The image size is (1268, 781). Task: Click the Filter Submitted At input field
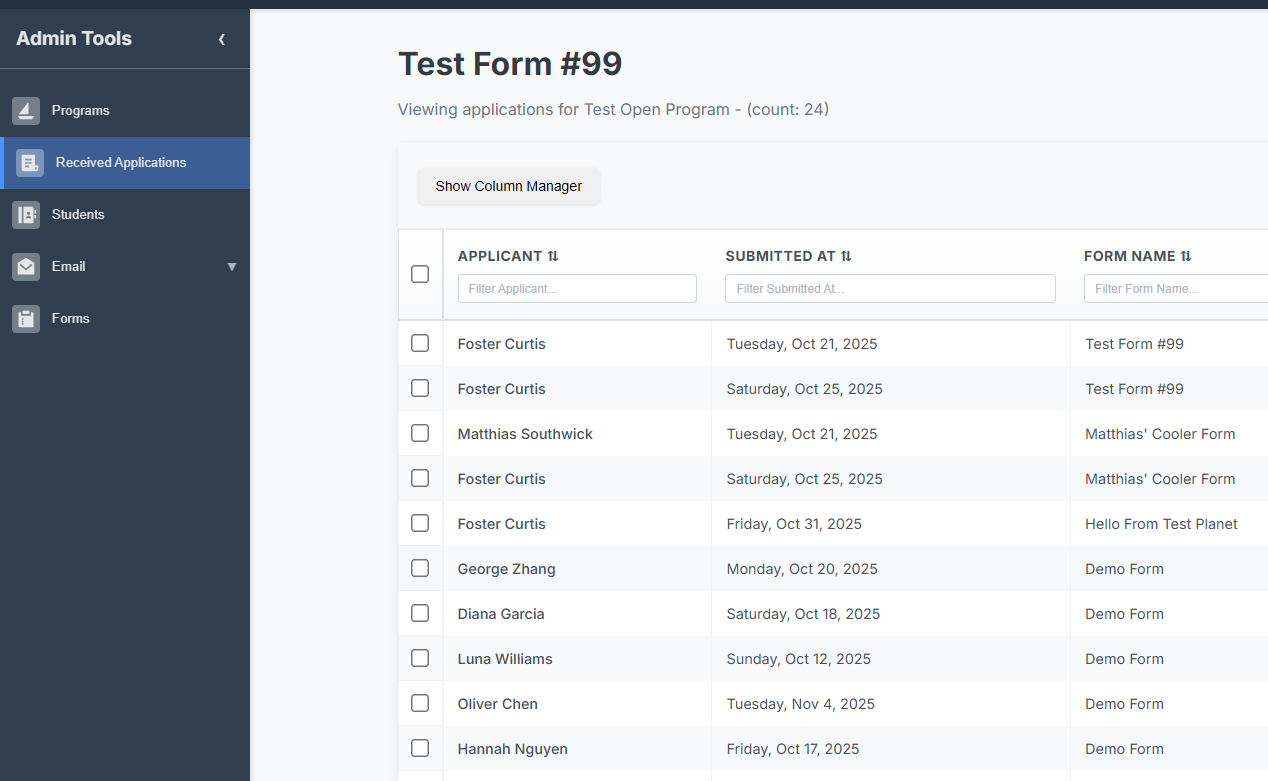pos(890,288)
